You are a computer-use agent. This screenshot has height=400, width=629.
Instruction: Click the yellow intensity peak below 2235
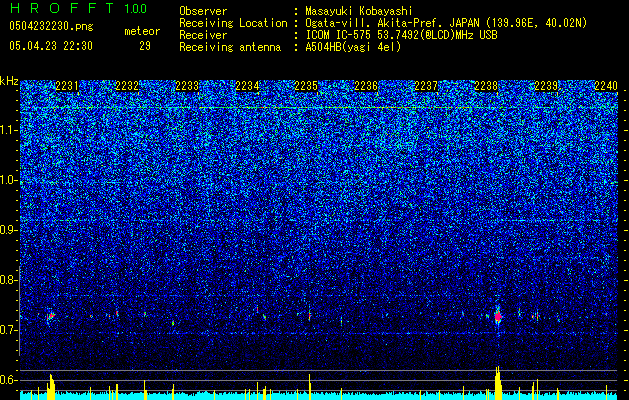click(x=309, y=387)
